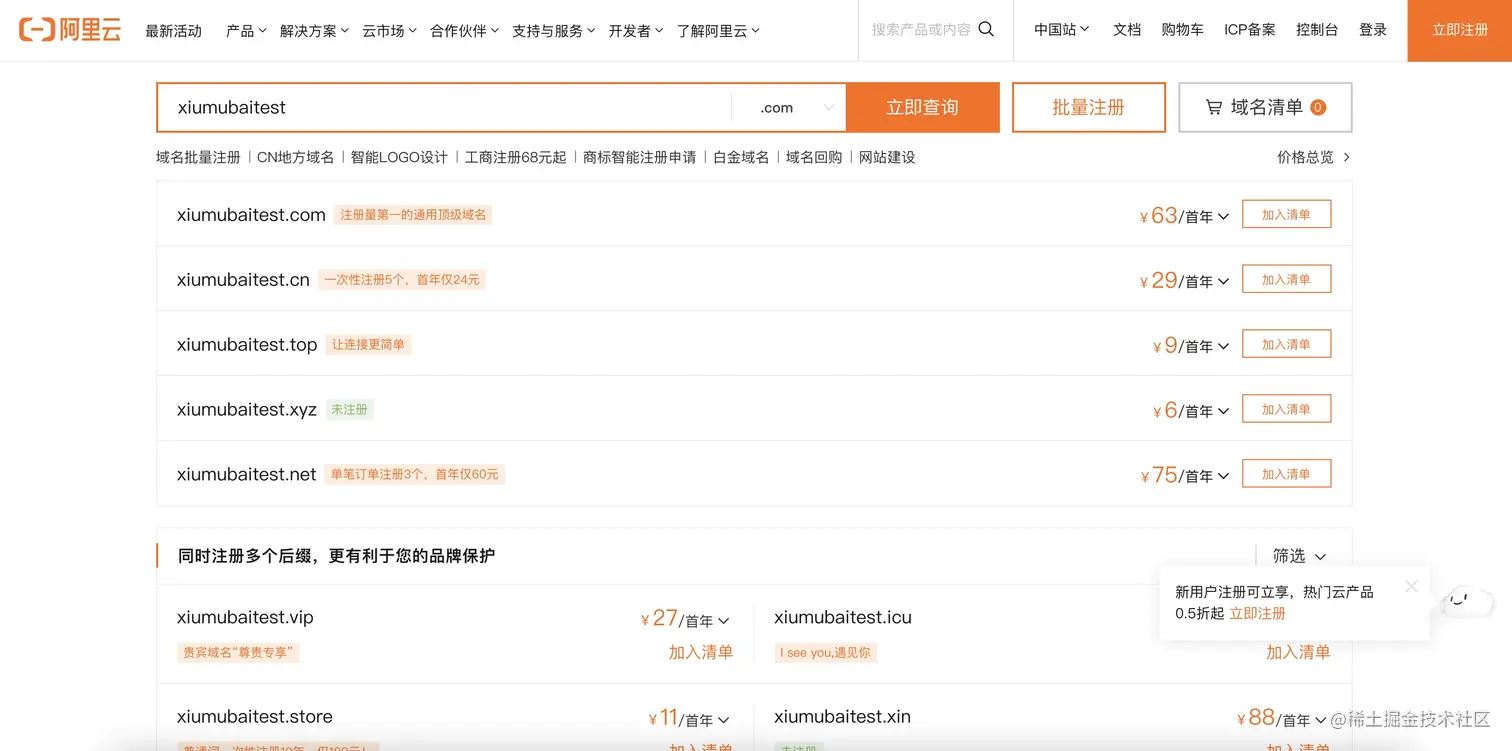
Task: Click the cart icon in 域名清单 button
Action: (x=1214, y=107)
